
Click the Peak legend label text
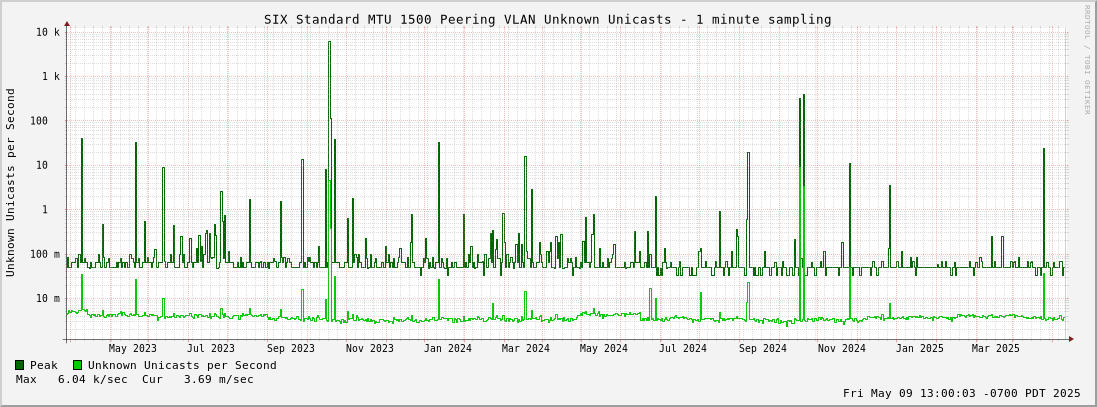point(44,366)
